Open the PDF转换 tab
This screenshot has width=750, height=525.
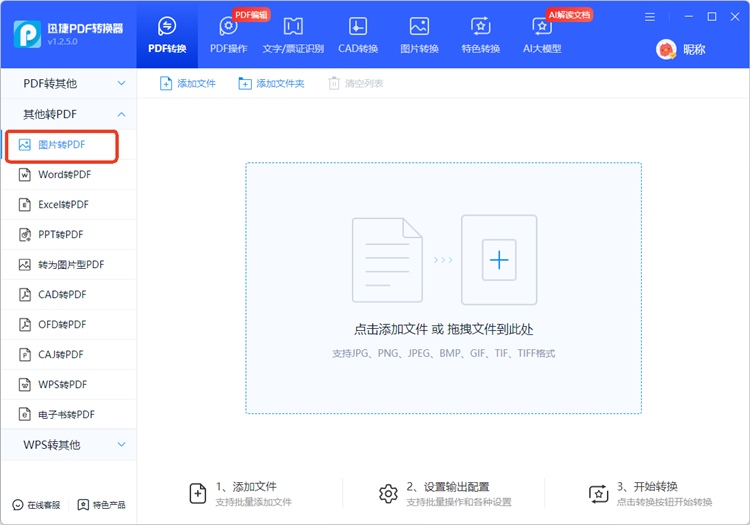[167, 34]
